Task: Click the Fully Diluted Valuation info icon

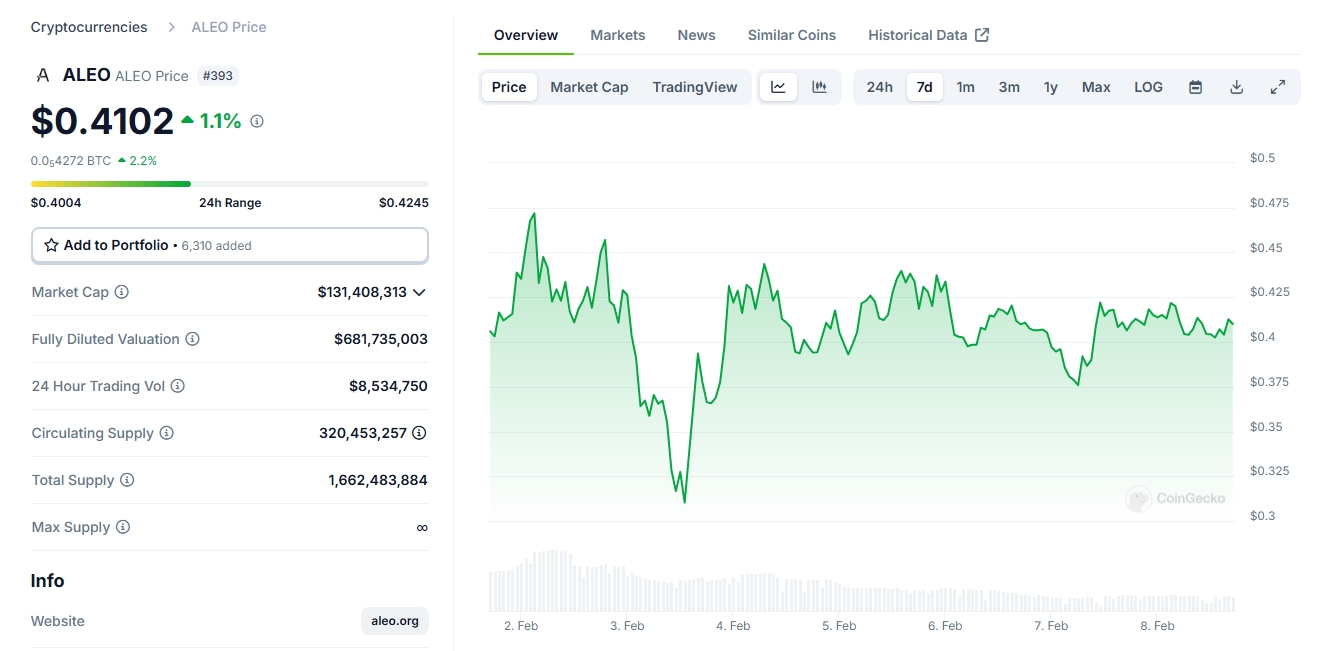Action: tap(193, 339)
